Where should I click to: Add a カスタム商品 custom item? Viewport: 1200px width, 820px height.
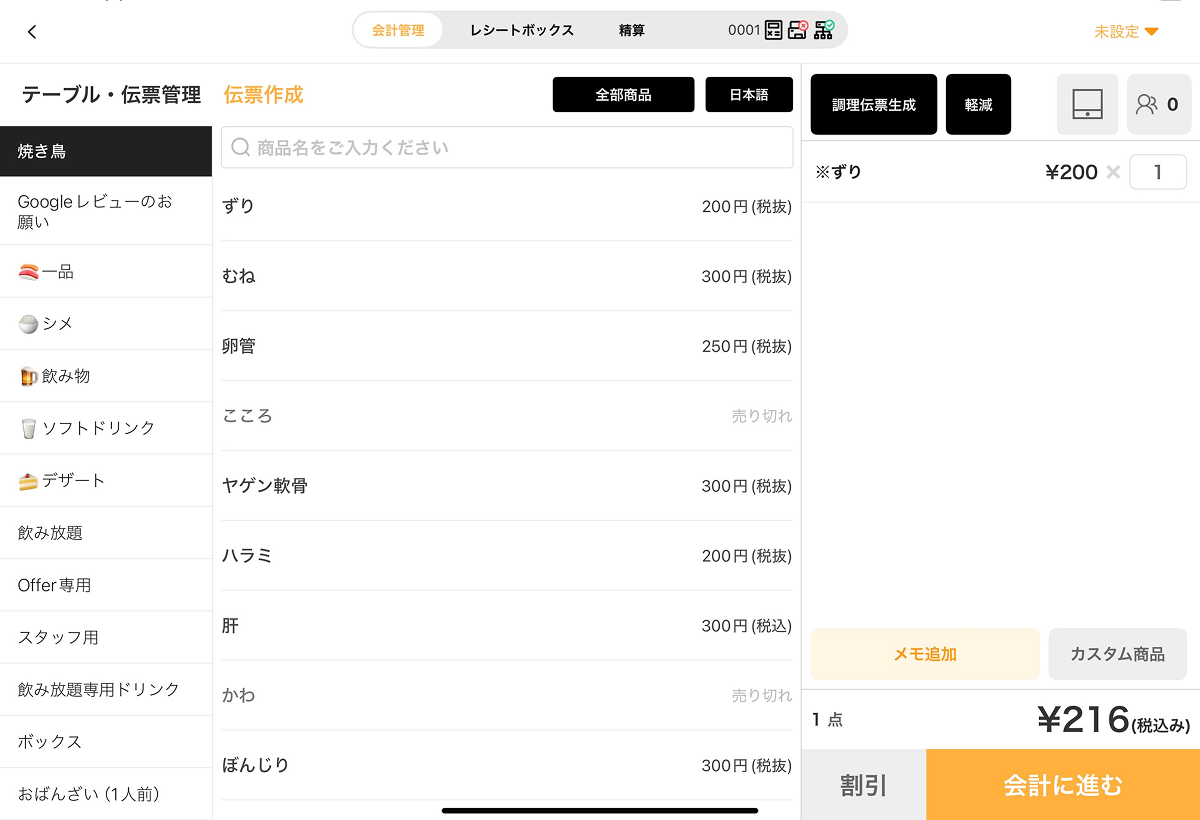point(1117,654)
